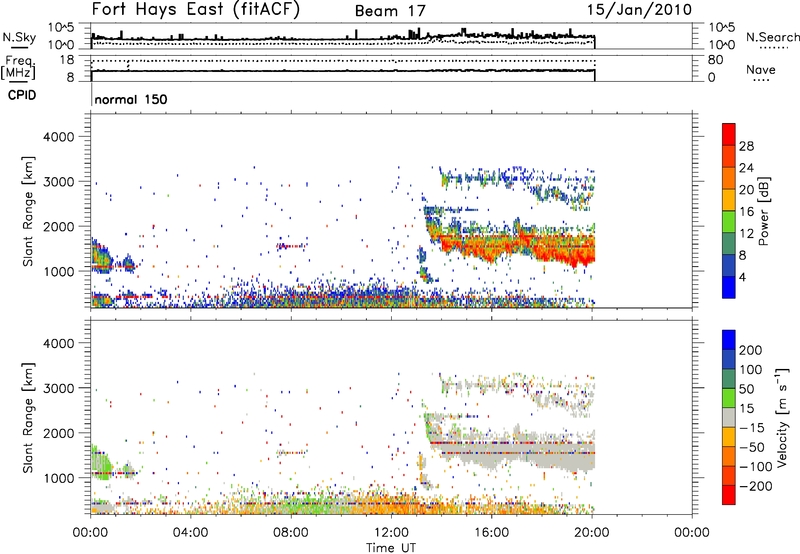Pick the light green Power segment between 12 and 16

click(x=729, y=222)
